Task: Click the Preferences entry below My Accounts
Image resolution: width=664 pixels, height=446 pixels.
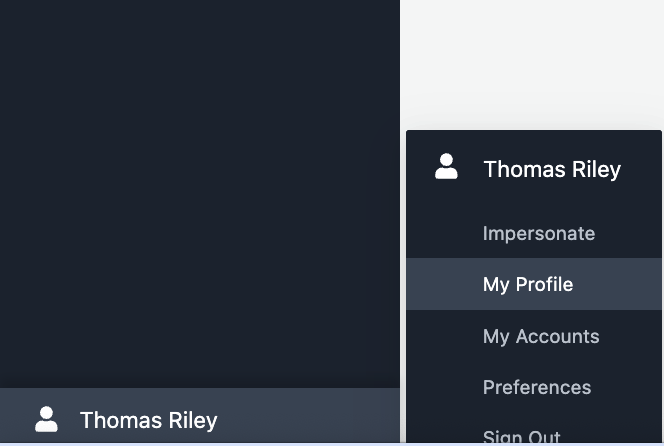Action: pyautogui.click(x=536, y=388)
